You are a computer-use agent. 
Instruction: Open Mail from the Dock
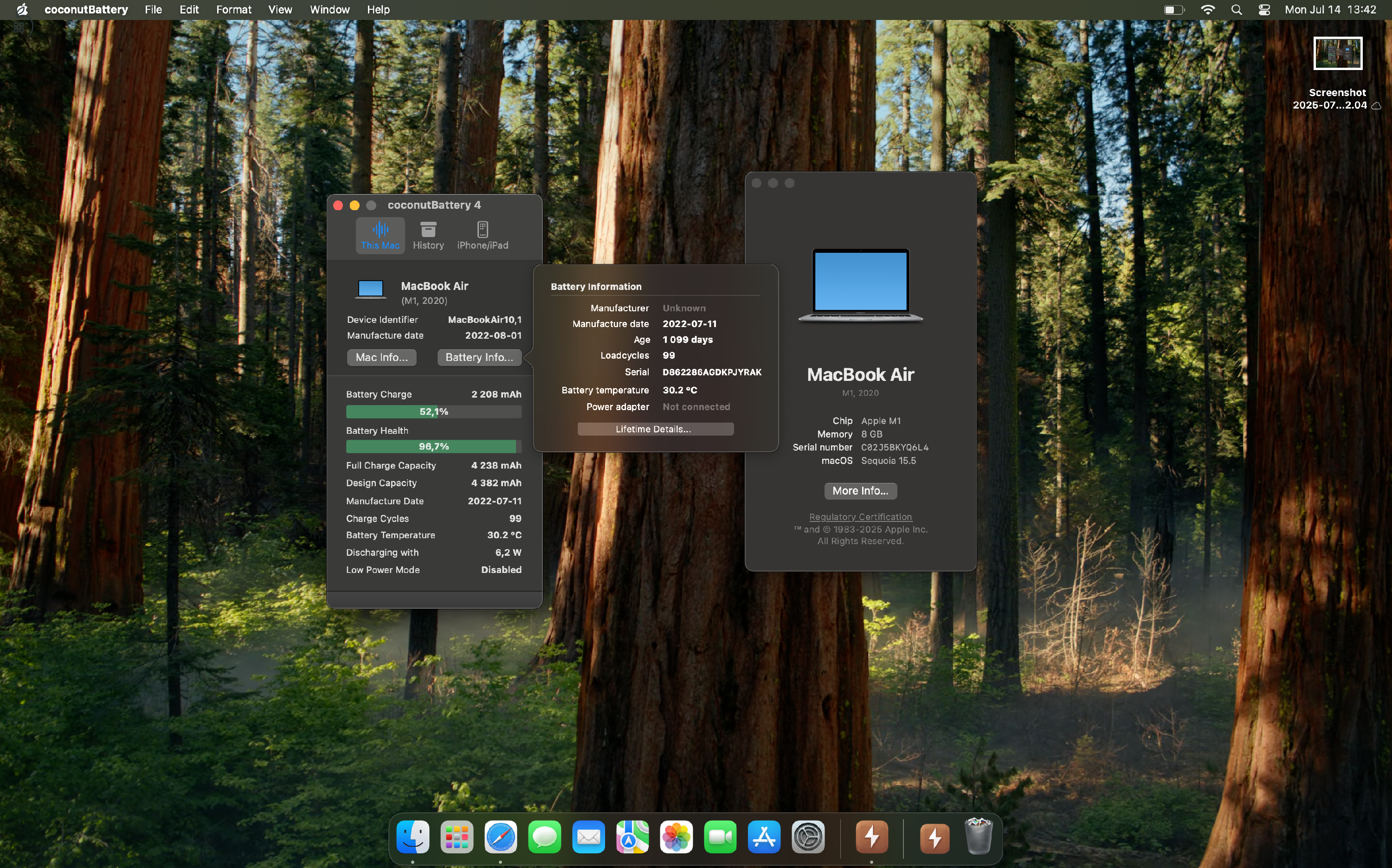click(588, 836)
